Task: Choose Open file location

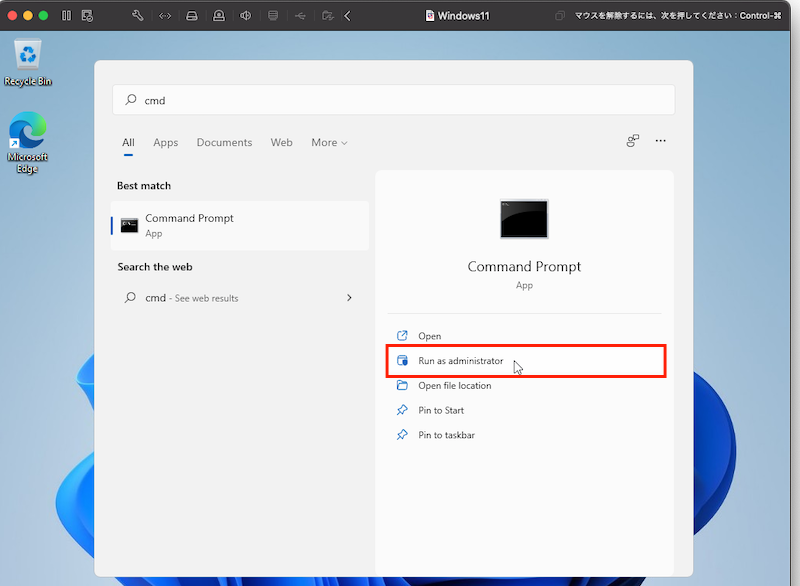Action: (524, 386)
